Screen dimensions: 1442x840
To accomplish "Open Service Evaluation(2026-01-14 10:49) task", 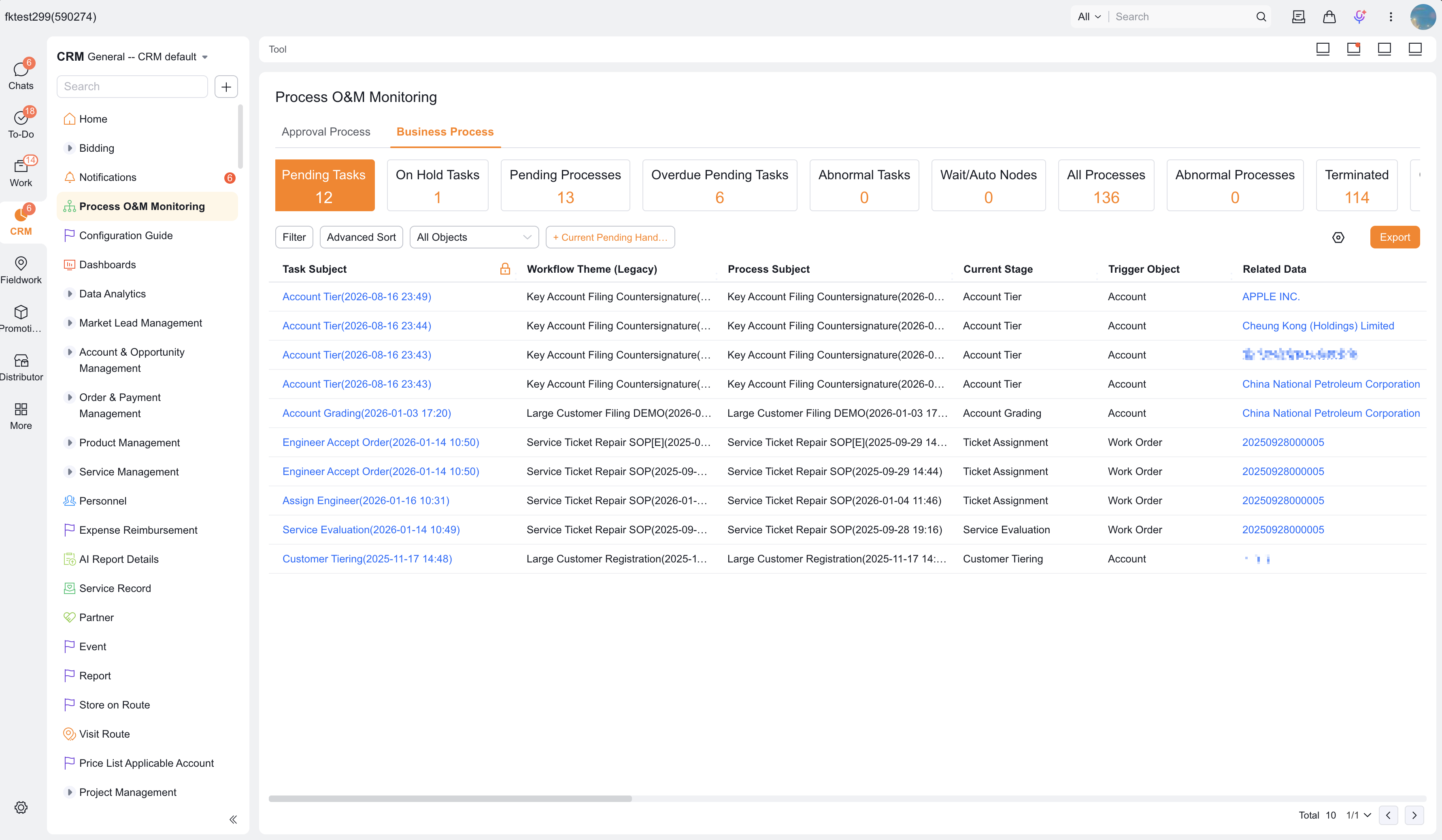I will point(371,530).
